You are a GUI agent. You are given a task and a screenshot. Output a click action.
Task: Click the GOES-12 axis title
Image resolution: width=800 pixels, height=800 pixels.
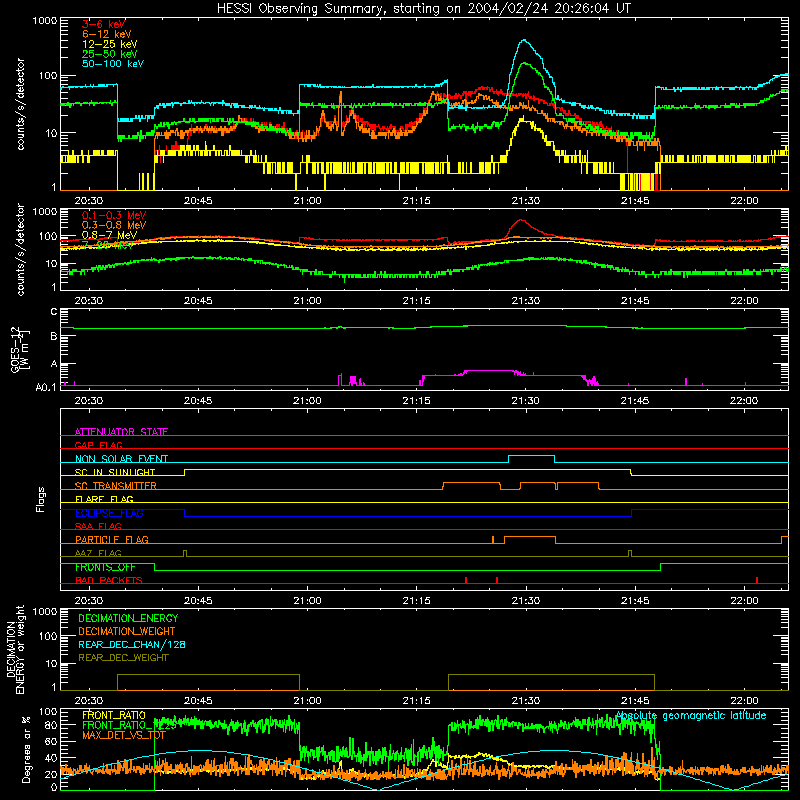(x=19, y=349)
